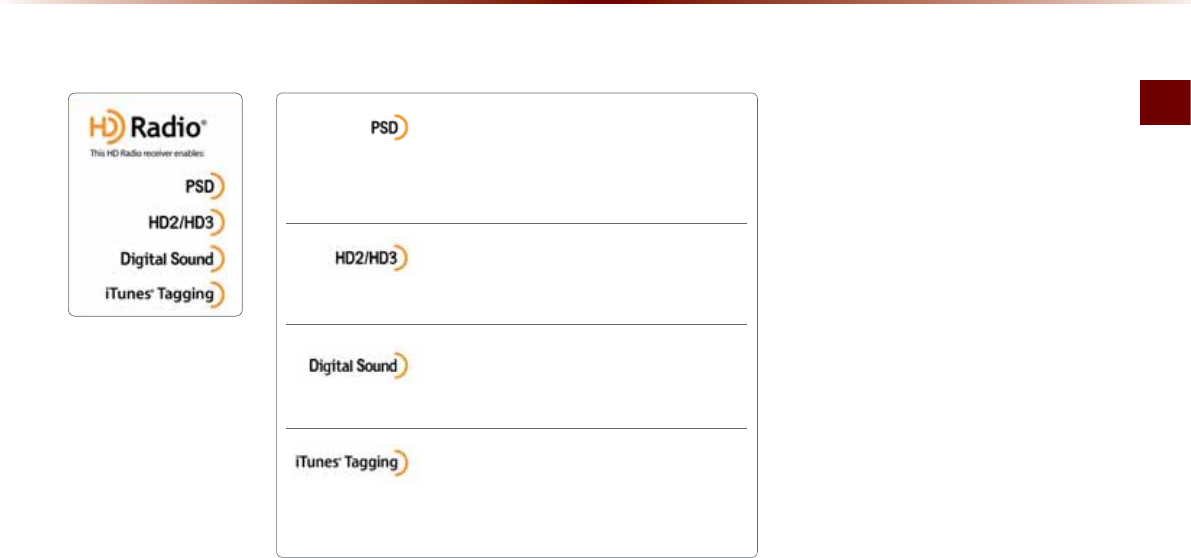1191x558 pixels.
Task: Click the Digital Sound badge in the left card
Action: coord(172,258)
